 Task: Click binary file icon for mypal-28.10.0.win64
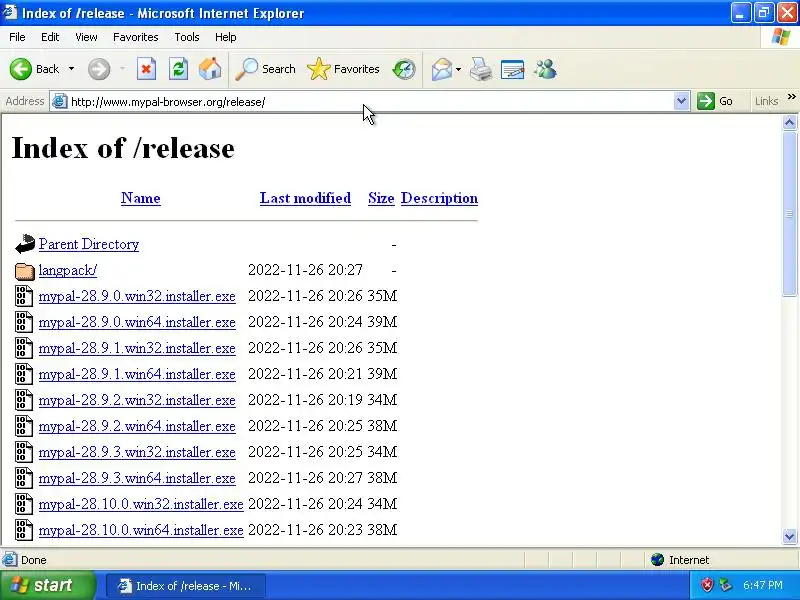[23, 531]
